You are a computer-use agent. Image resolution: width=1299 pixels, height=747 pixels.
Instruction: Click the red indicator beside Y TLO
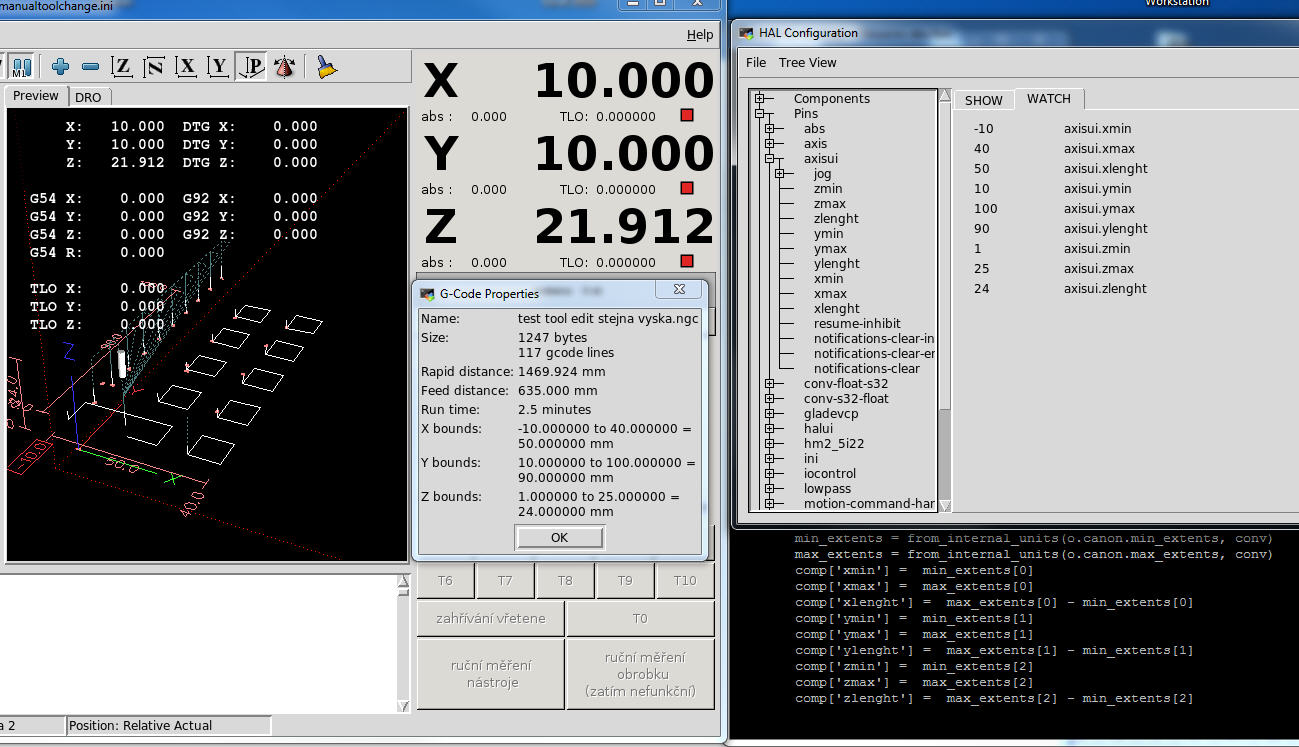coord(687,189)
